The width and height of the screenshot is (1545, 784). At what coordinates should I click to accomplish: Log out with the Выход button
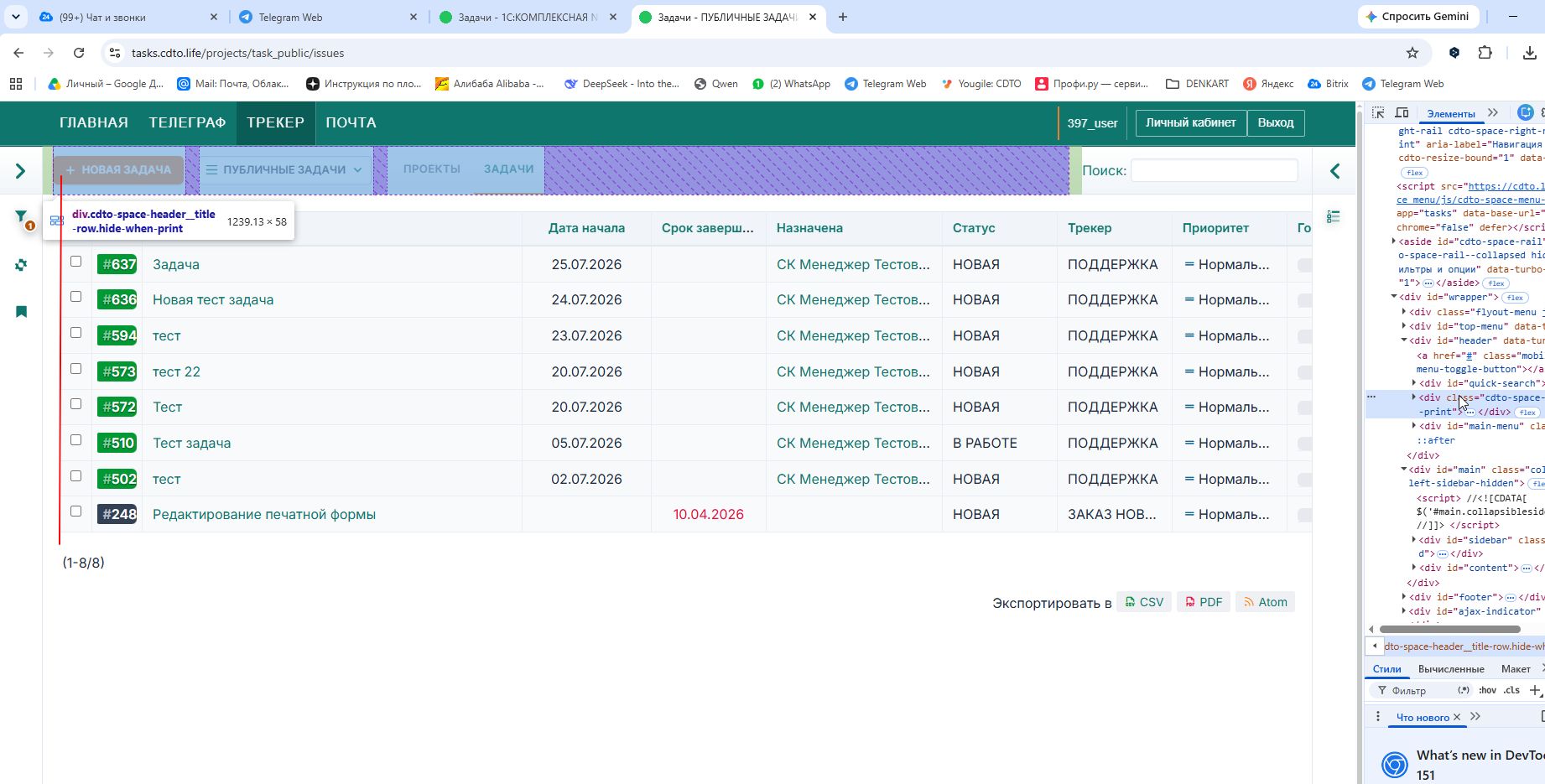tap(1276, 122)
